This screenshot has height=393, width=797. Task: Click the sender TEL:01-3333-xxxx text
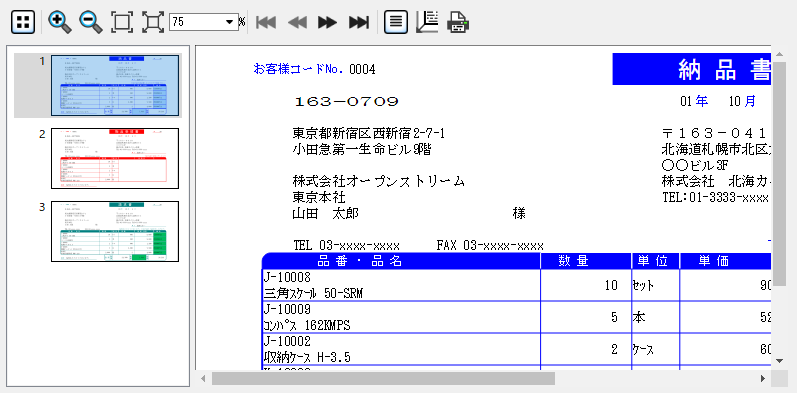(716, 197)
